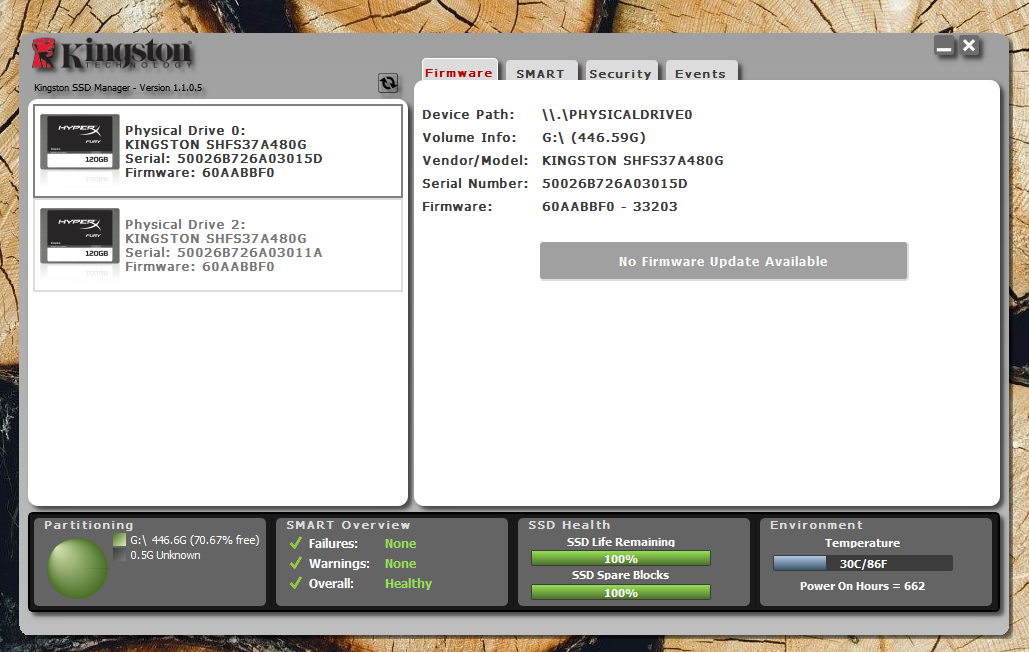1029x652 pixels.
Task: Click the Warnings green checkmark icon
Action: pyautogui.click(x=295, y=563)
